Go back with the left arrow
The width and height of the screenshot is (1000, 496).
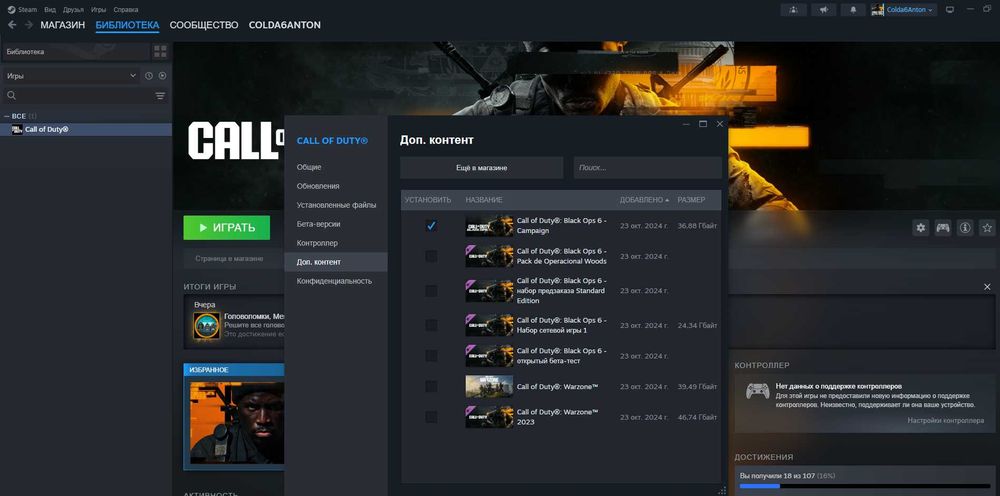12,25
